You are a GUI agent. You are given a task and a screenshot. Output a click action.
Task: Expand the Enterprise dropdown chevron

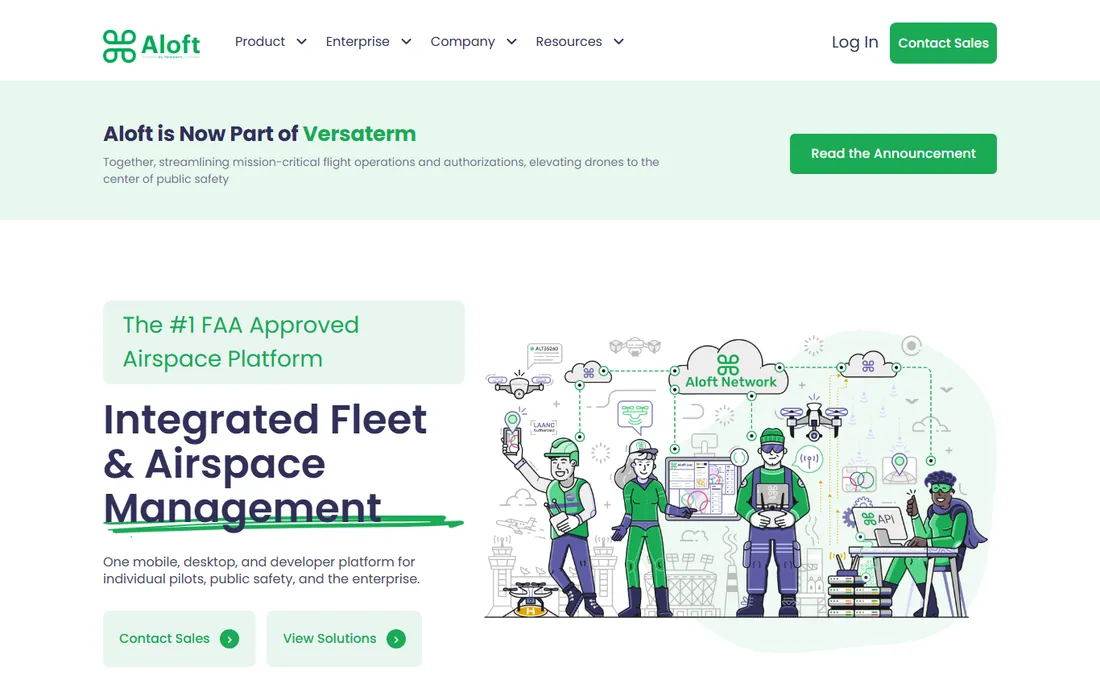[406, 41]
